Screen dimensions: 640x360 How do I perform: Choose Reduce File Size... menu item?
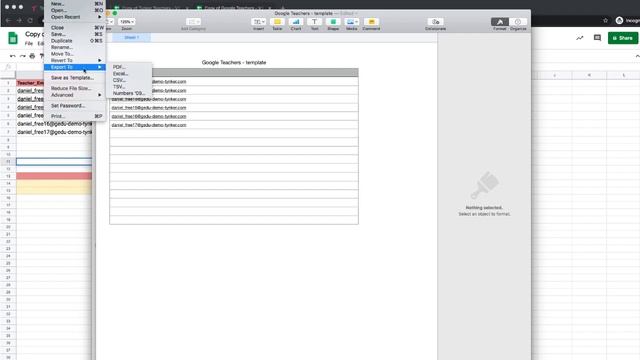point(75,88)
